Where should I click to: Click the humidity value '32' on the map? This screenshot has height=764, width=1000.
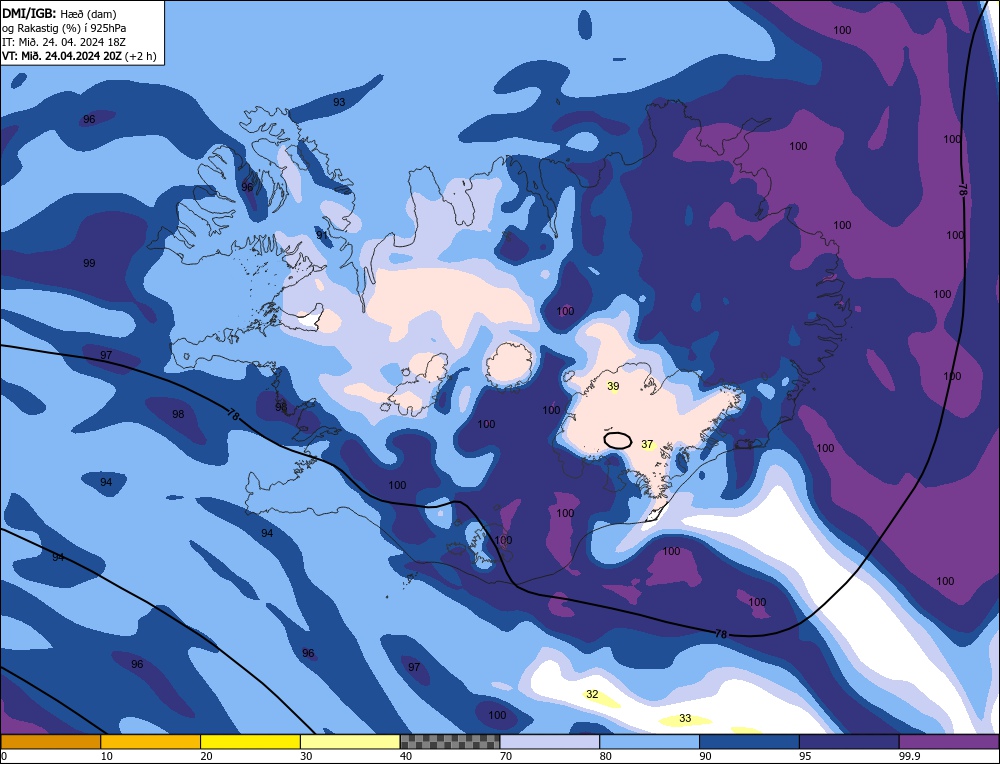click(592, 694)
